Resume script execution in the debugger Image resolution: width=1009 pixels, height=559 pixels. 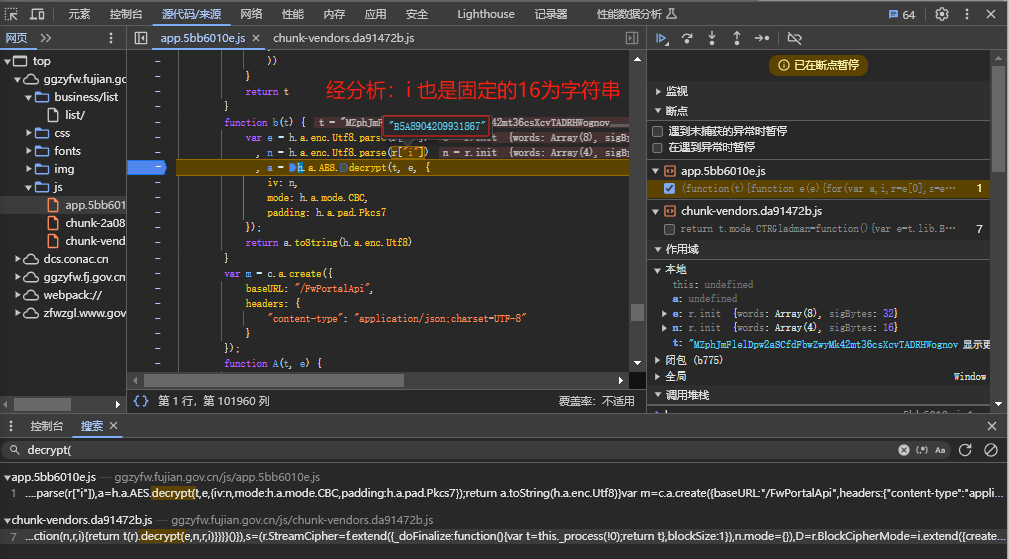661,38
